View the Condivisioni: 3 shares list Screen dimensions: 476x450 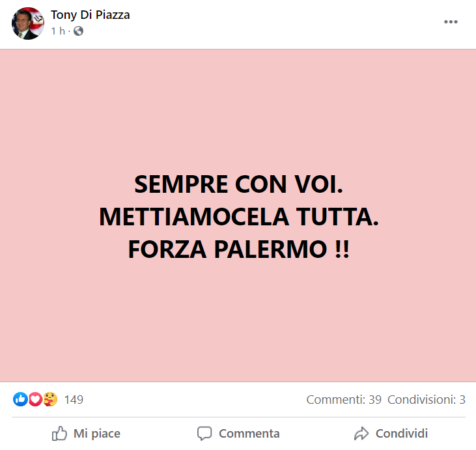(x=426, y=399)
